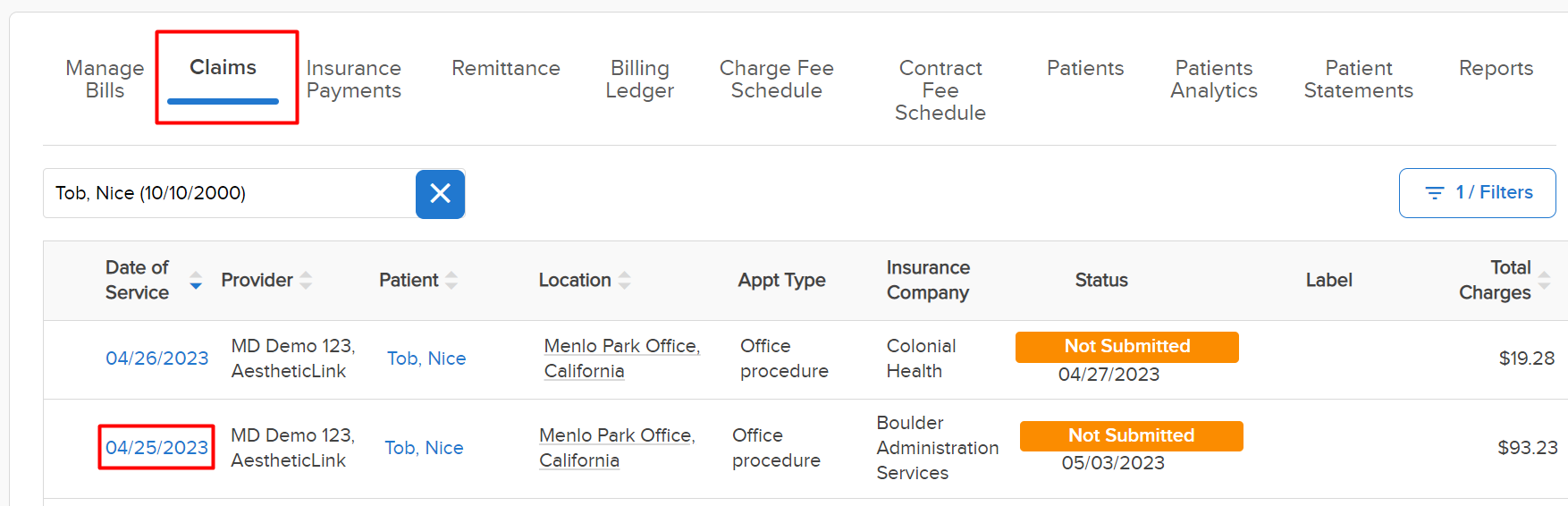Sort the Patient column using its arrows
Image resolution: width=1568 pixels, height=506 pixels.
451,281
